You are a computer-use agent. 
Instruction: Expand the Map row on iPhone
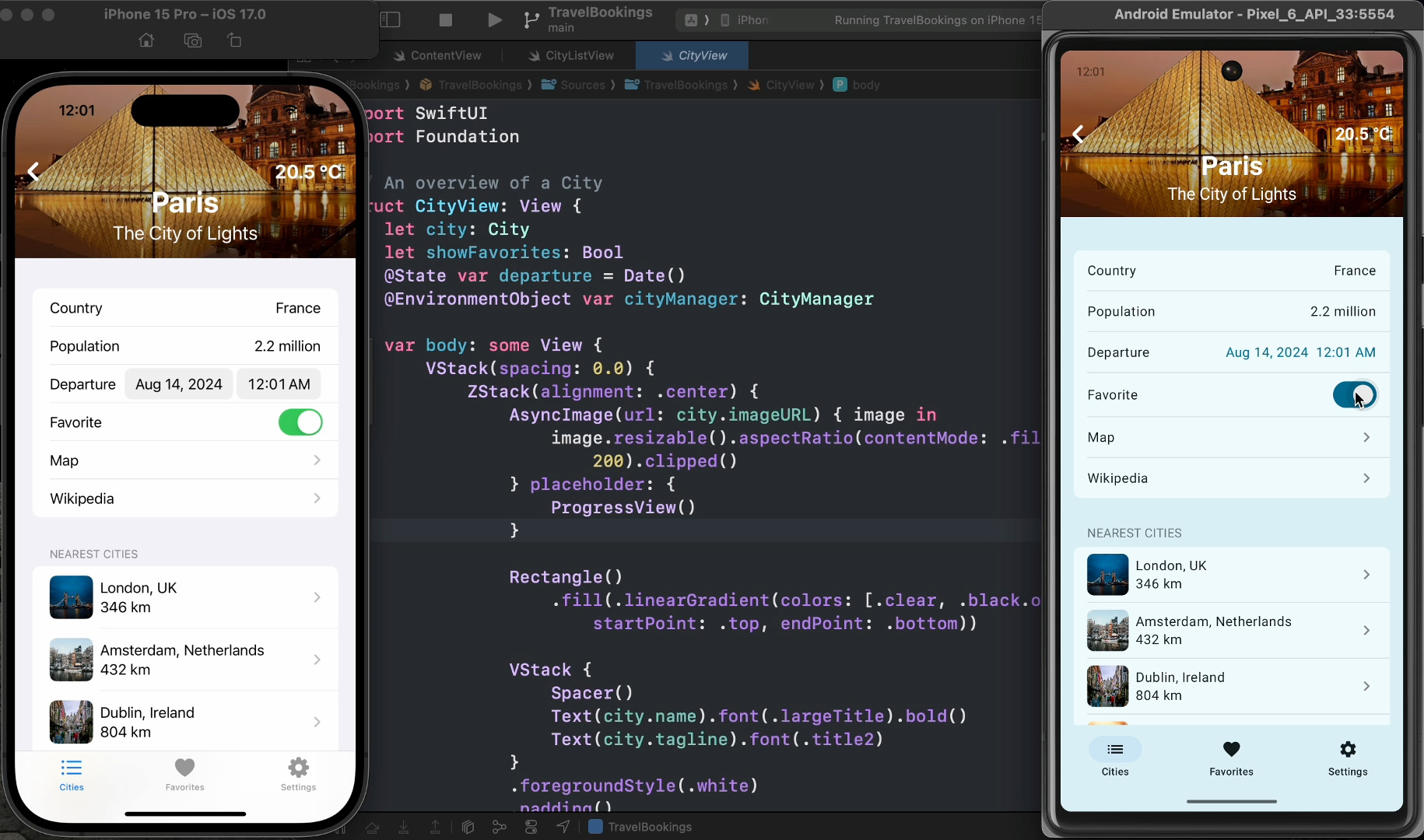(x=185, y=460)
